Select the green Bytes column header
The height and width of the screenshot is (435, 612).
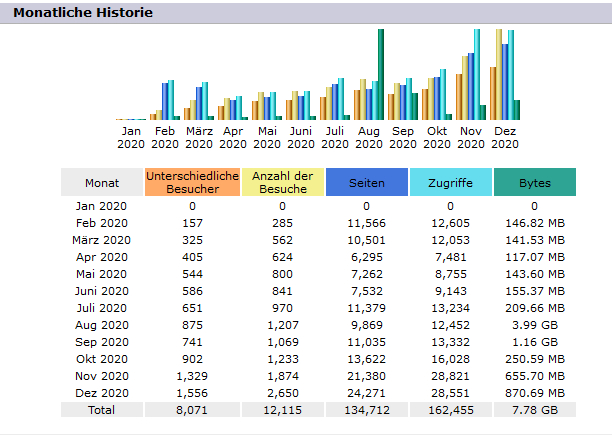pos(535,183)
